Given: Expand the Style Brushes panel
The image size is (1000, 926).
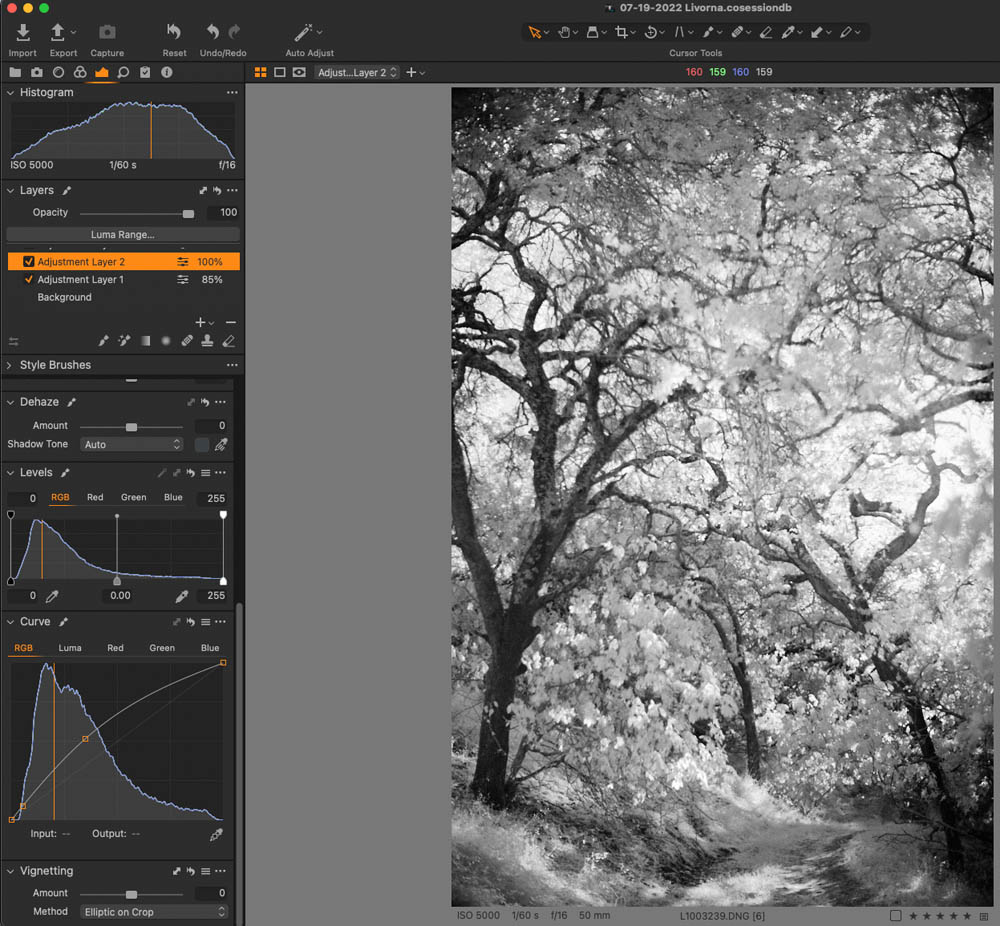Looking at the screenshot, I should (x=10, y=365).
